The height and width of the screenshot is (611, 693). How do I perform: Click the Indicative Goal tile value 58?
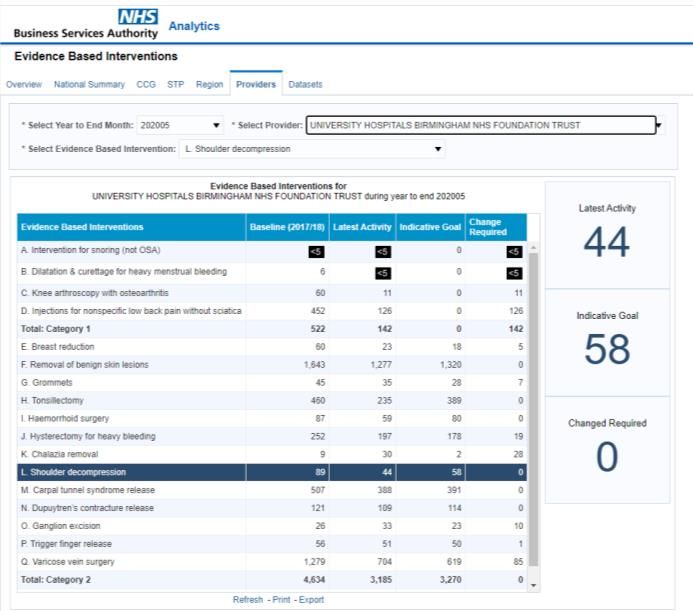point(607,349)
